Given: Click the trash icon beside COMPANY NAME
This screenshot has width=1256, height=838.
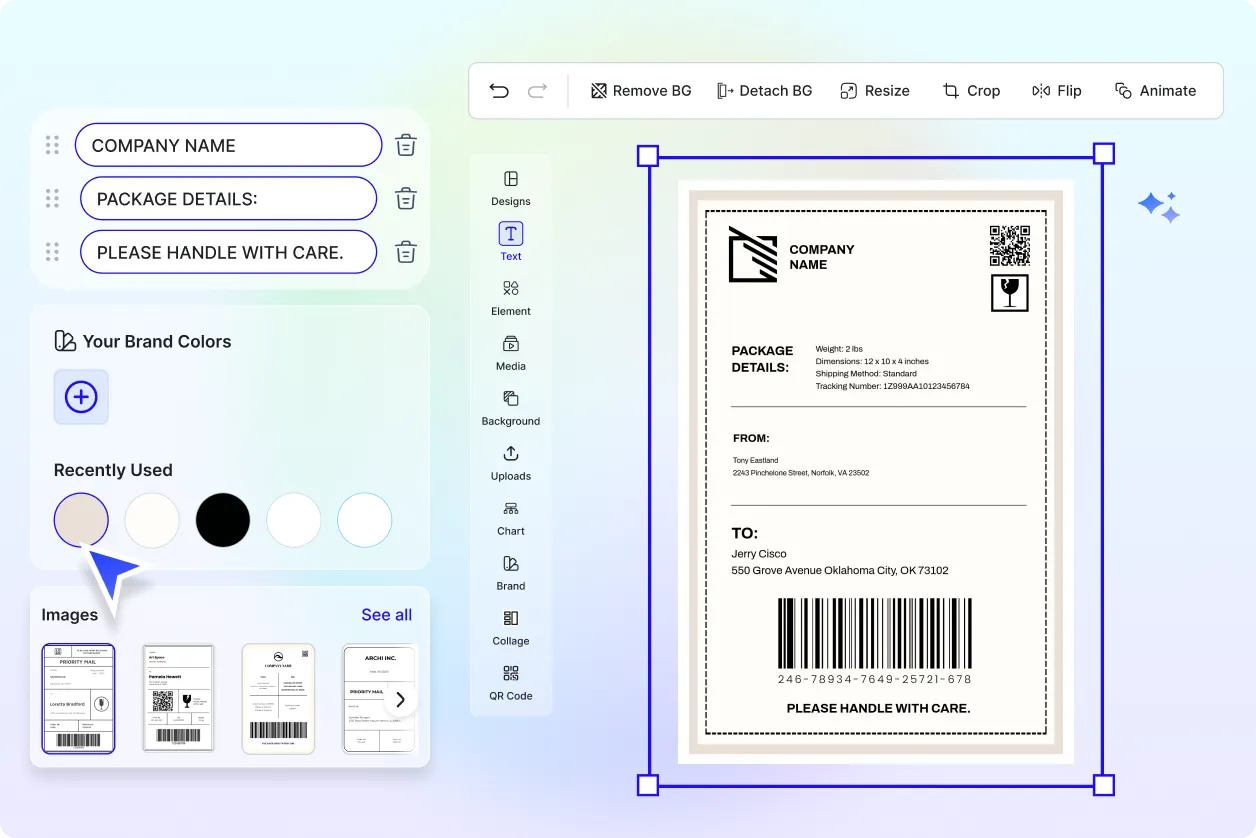Looking at the screenshot, I should pos(405,144).
